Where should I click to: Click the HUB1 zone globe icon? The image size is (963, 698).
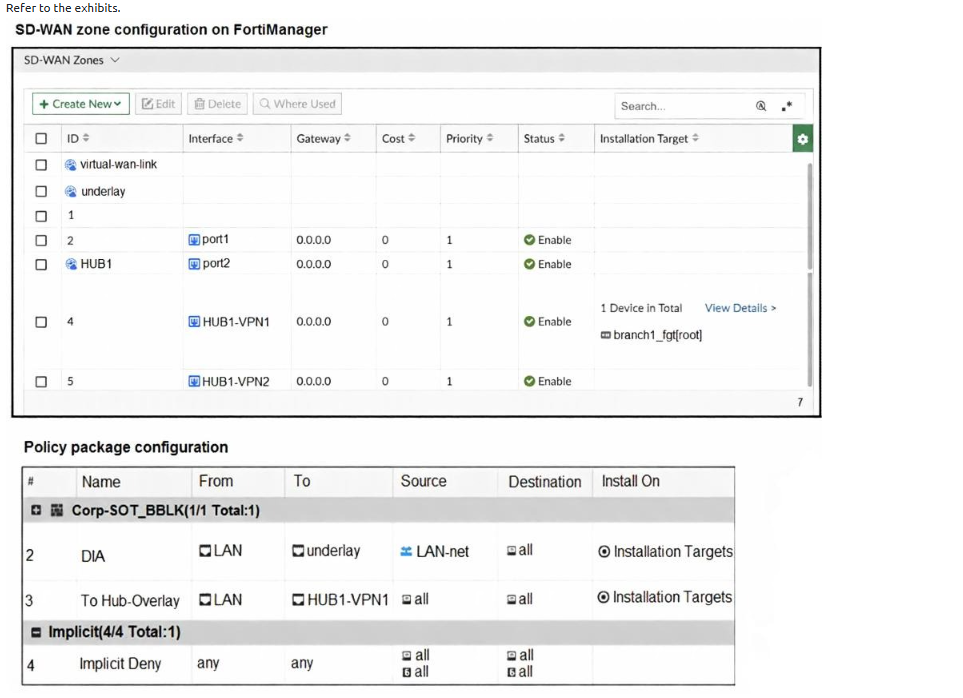(x=71, y=264)
